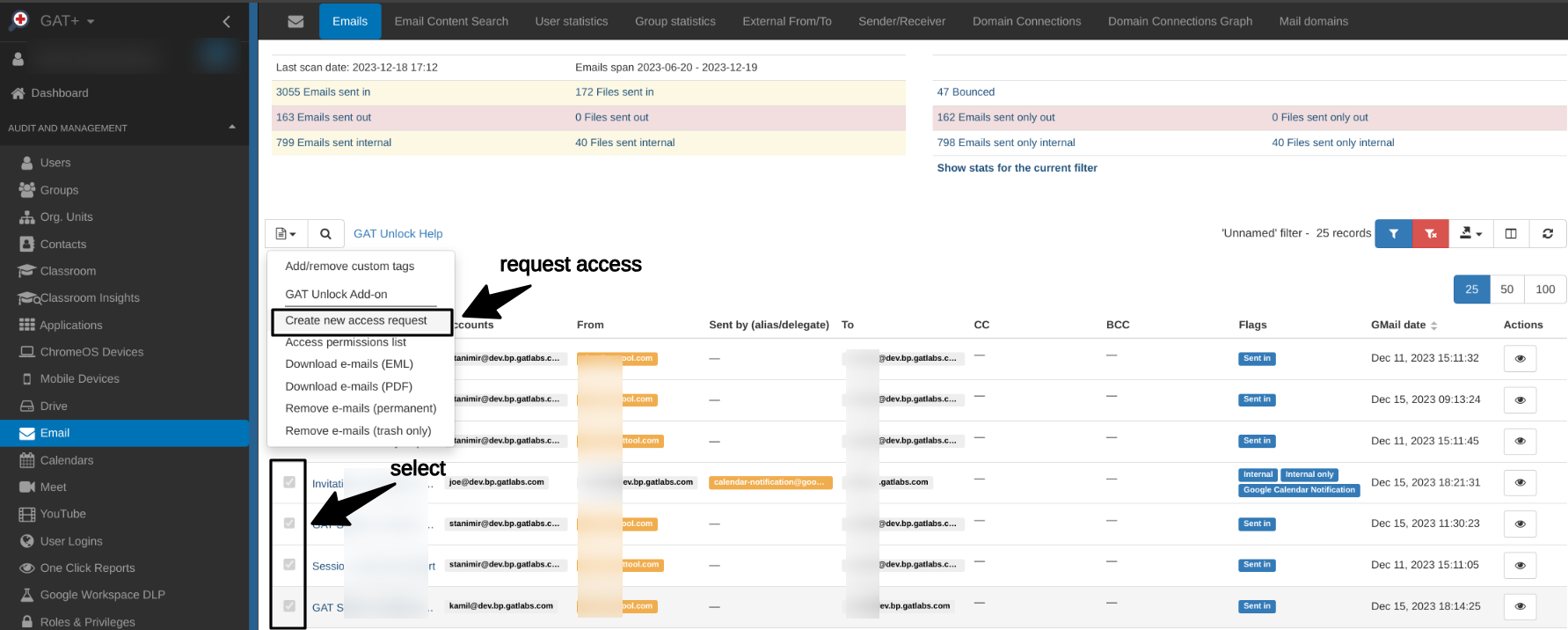
Task: Open Access permissions list menu item
Action: (x=346, y=342)
